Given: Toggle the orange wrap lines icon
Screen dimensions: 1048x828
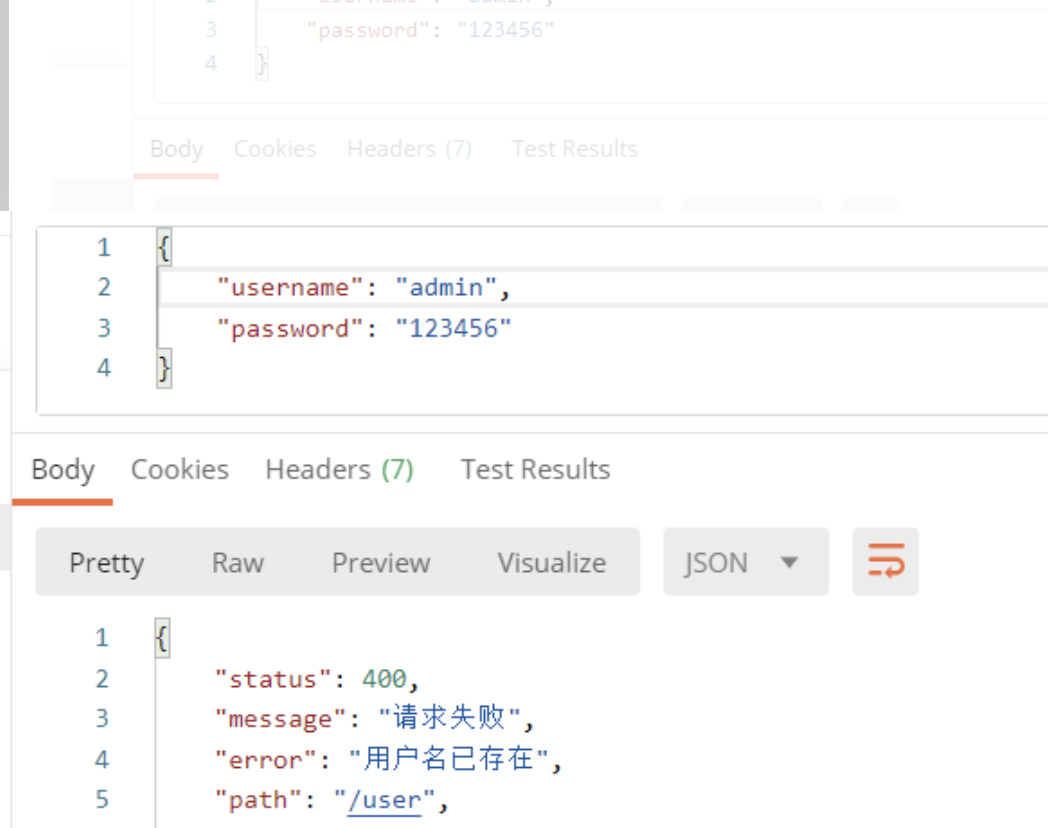Looking at the screenshot, I should click(x=885, y=561).
